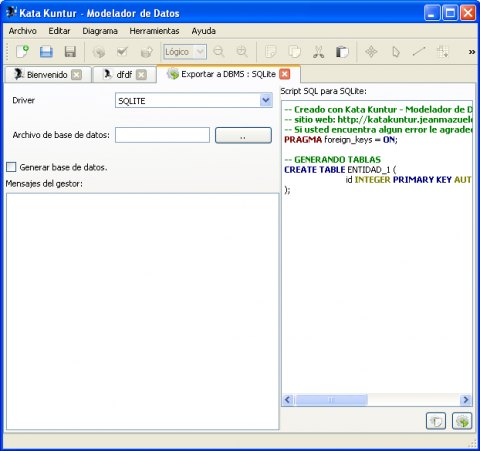Image resolution: width=480 pixels, height=451 pixels.
Task: Open the Ayuda menu
Action: [203, 31]
